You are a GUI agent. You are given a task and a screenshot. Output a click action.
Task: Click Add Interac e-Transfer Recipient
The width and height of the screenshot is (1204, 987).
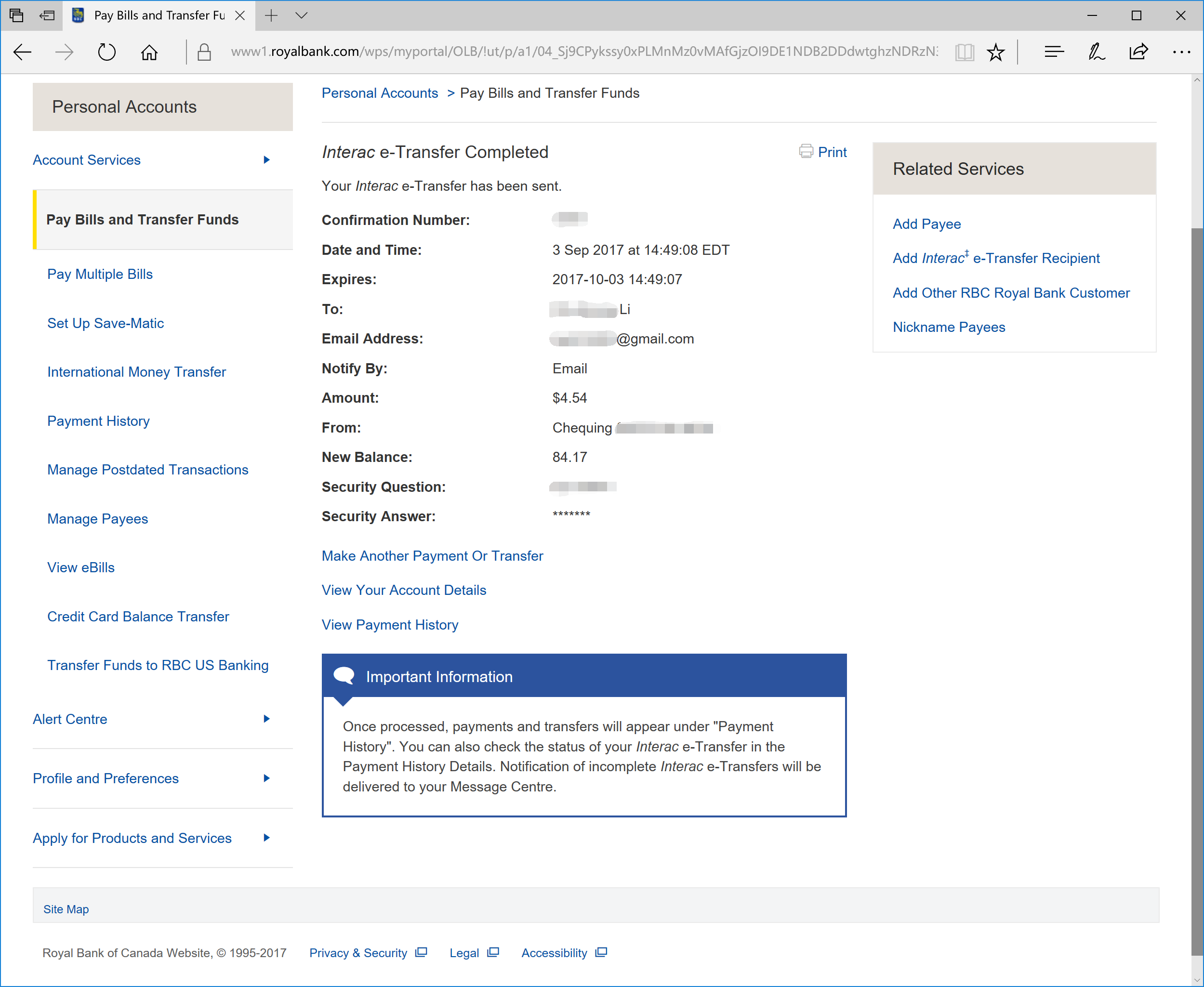point(996,258)
